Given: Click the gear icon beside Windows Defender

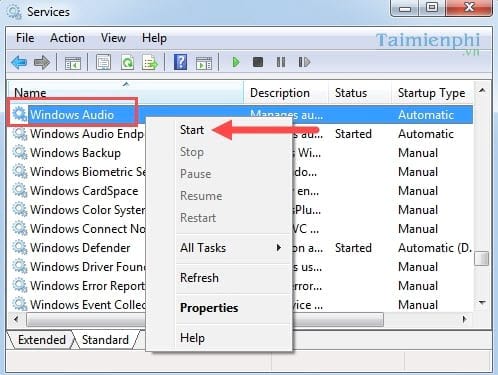Looking at the screenshot, I should pyautogui.click(x=20, y=248).
